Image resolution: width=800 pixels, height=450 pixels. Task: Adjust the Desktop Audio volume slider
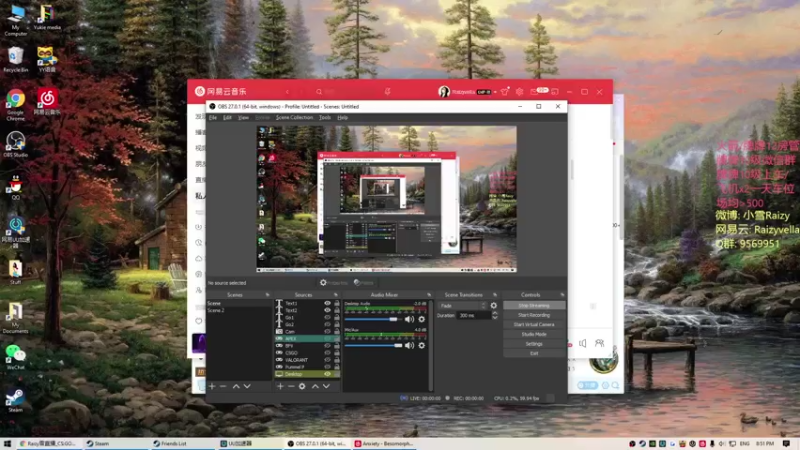click(x=373, y=319)
